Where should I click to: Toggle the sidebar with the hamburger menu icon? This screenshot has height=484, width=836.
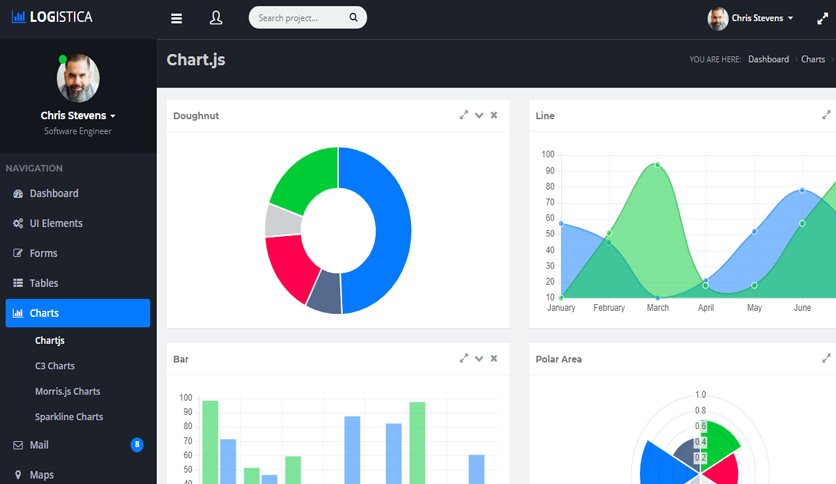176,19
